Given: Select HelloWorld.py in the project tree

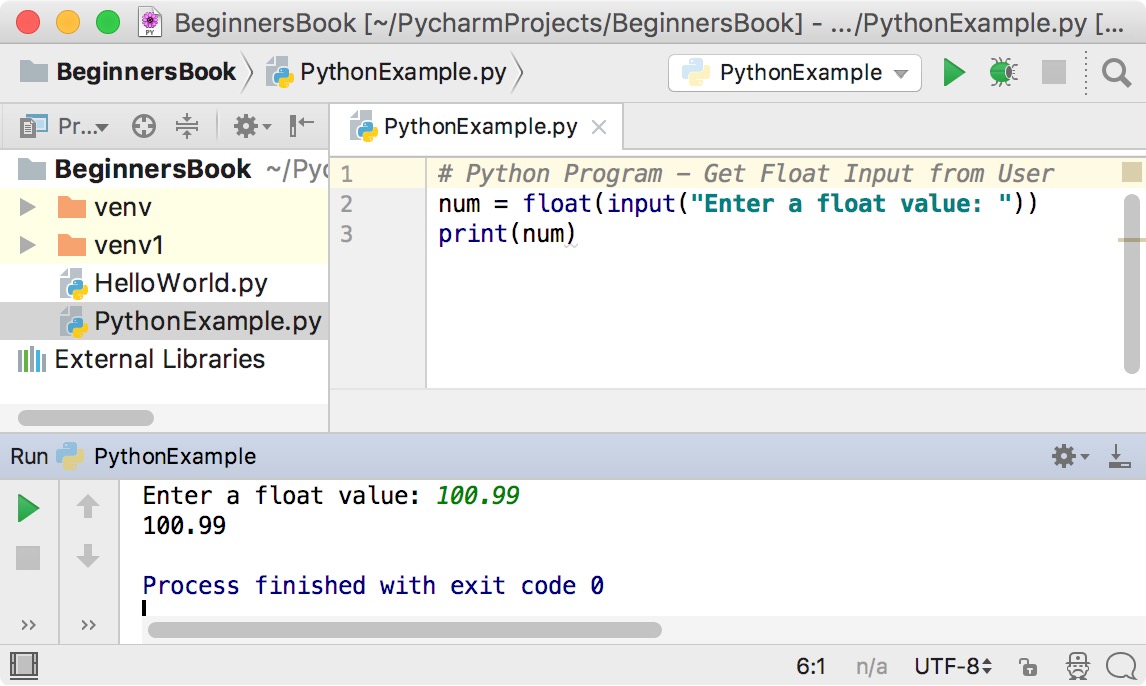Looking at the screenshot, I should pos(180,283).
